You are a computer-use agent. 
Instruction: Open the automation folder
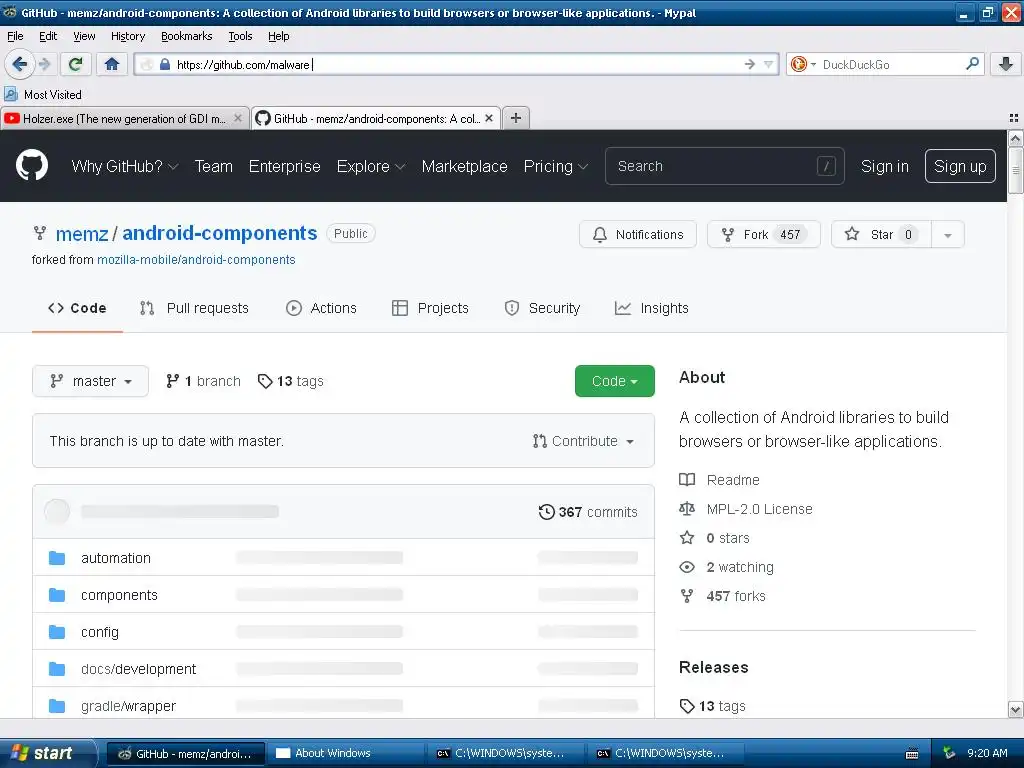(116, 558)
